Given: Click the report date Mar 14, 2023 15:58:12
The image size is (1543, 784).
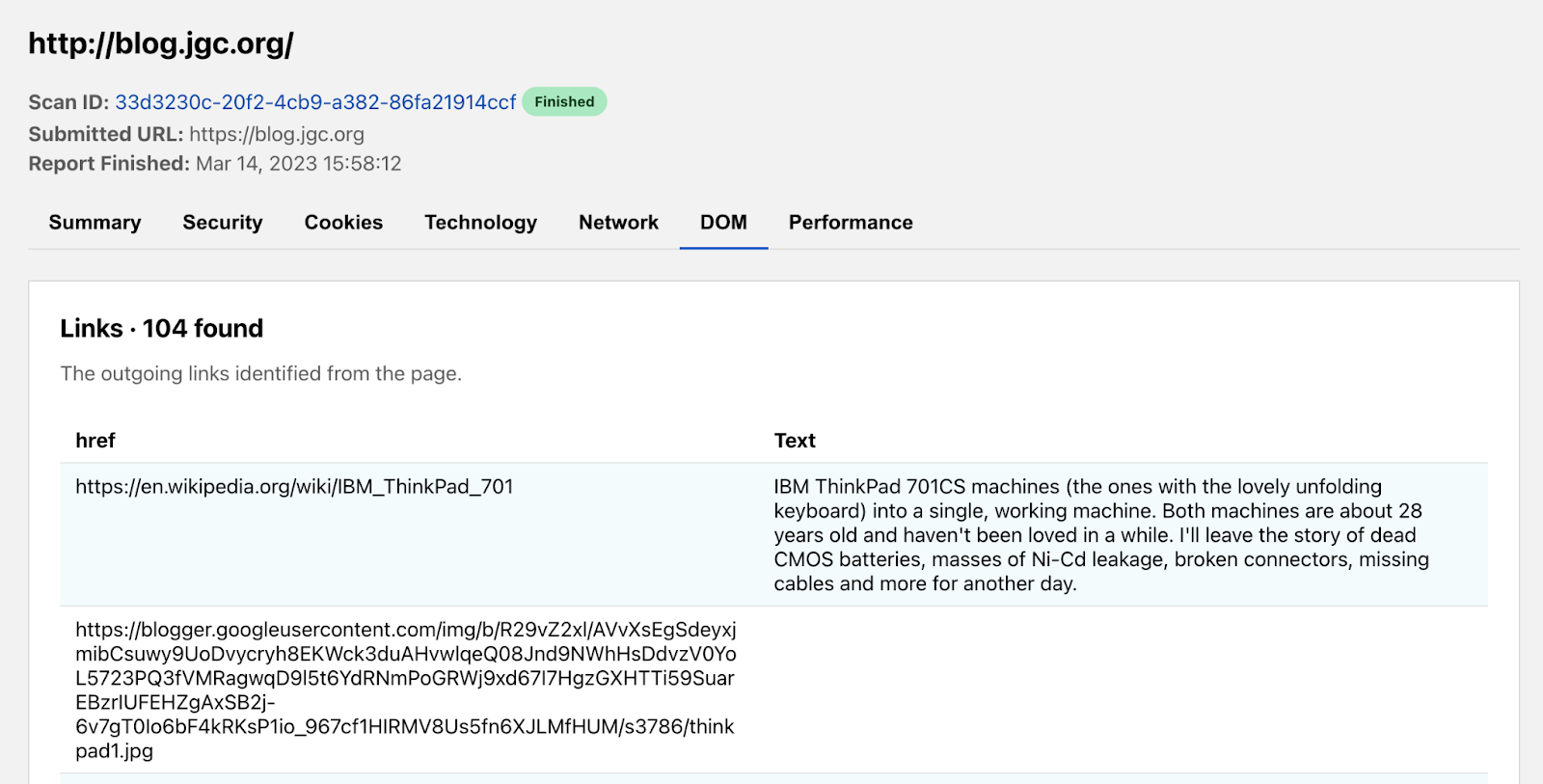Looking at the screenshot, I should 298,164.
